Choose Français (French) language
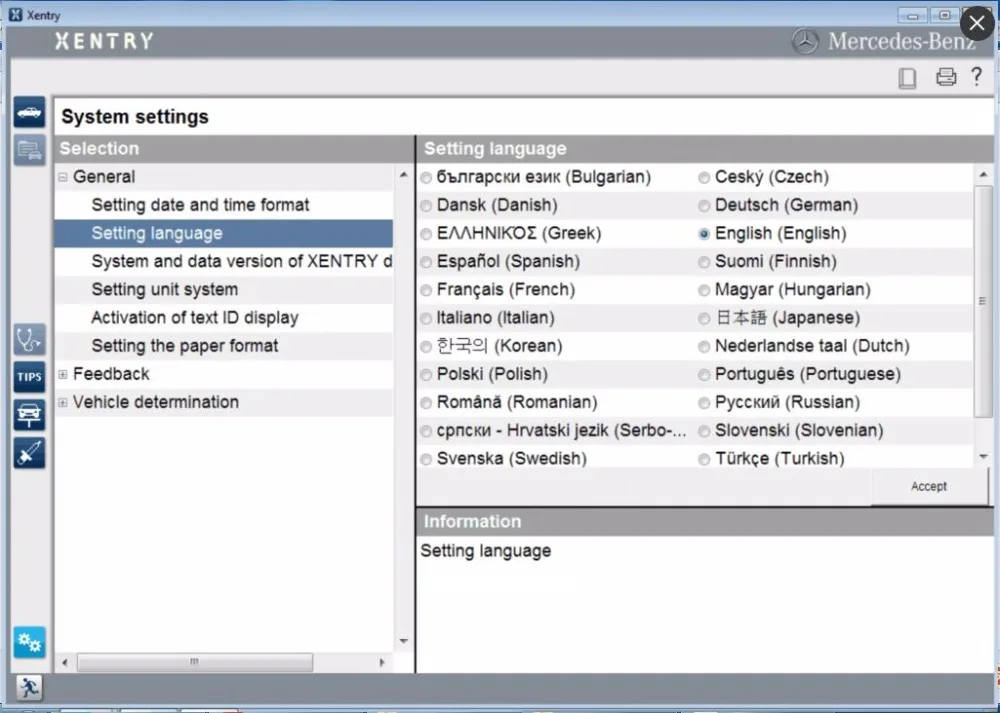Screen dimensions: 1000x713 coord(426,290)
